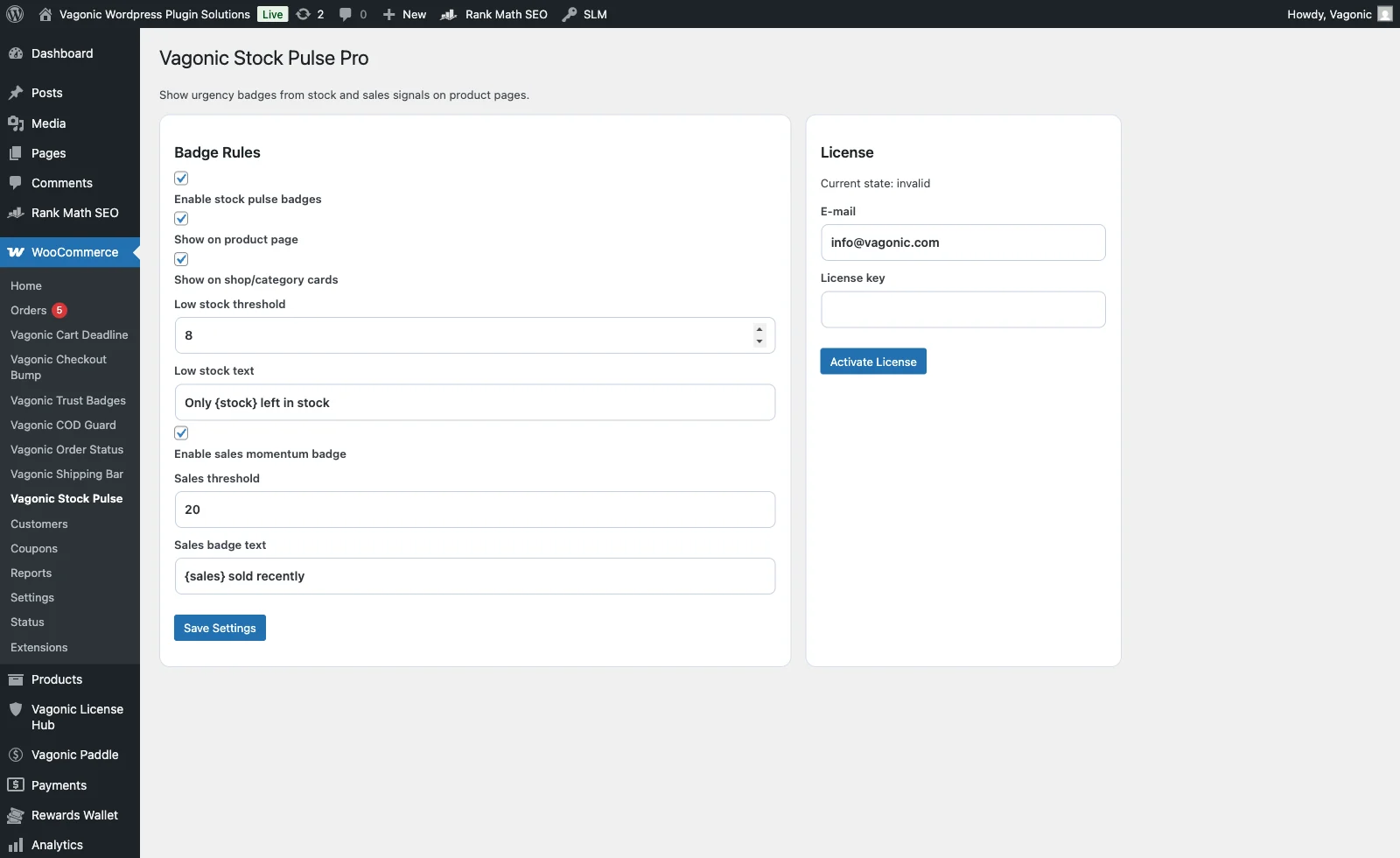Toggle Show on shop/category cards checkbox
The image size is (1400, 858).
(181, 259)
